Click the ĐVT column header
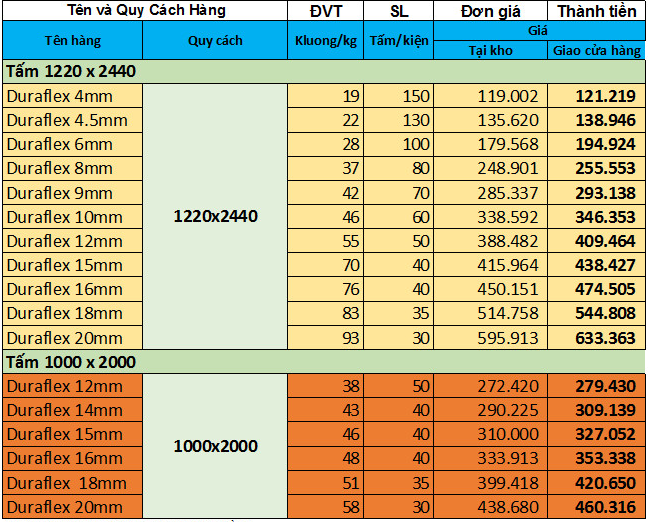 pos(326,10)
